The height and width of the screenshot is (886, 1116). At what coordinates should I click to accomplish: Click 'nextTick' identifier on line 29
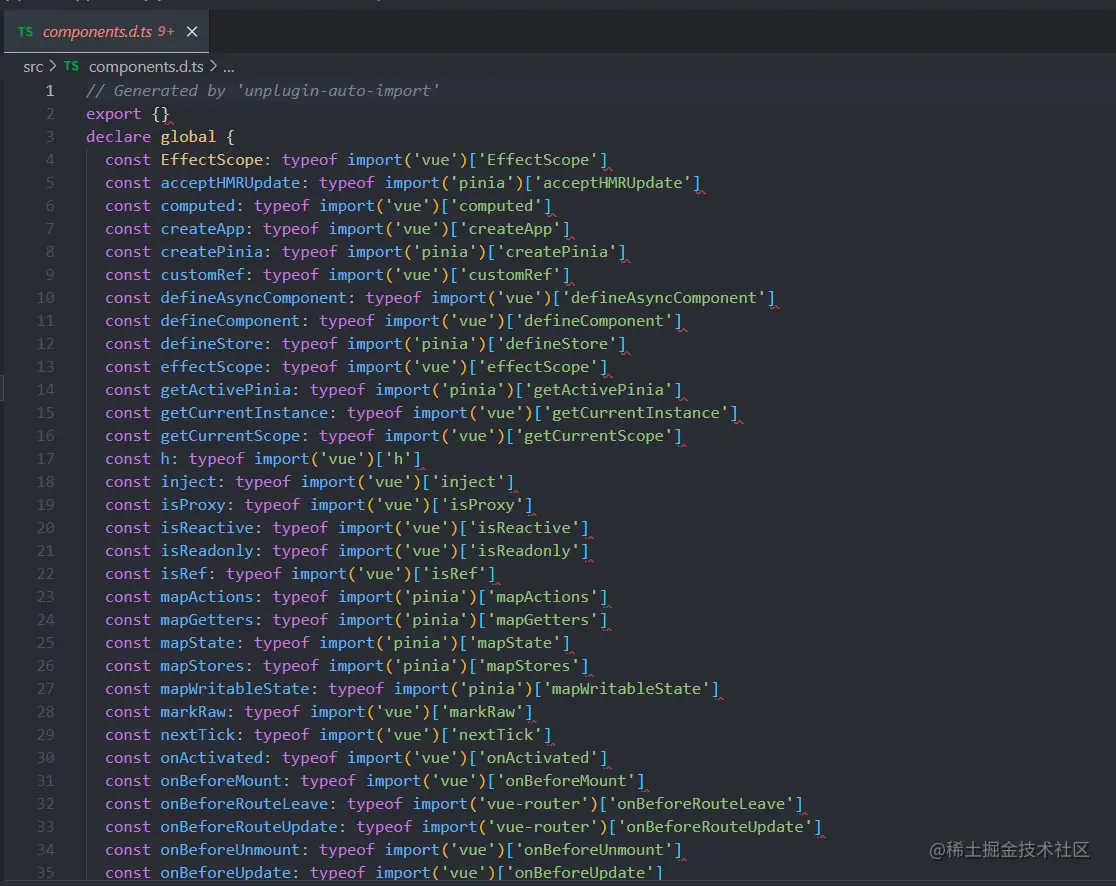197,735
